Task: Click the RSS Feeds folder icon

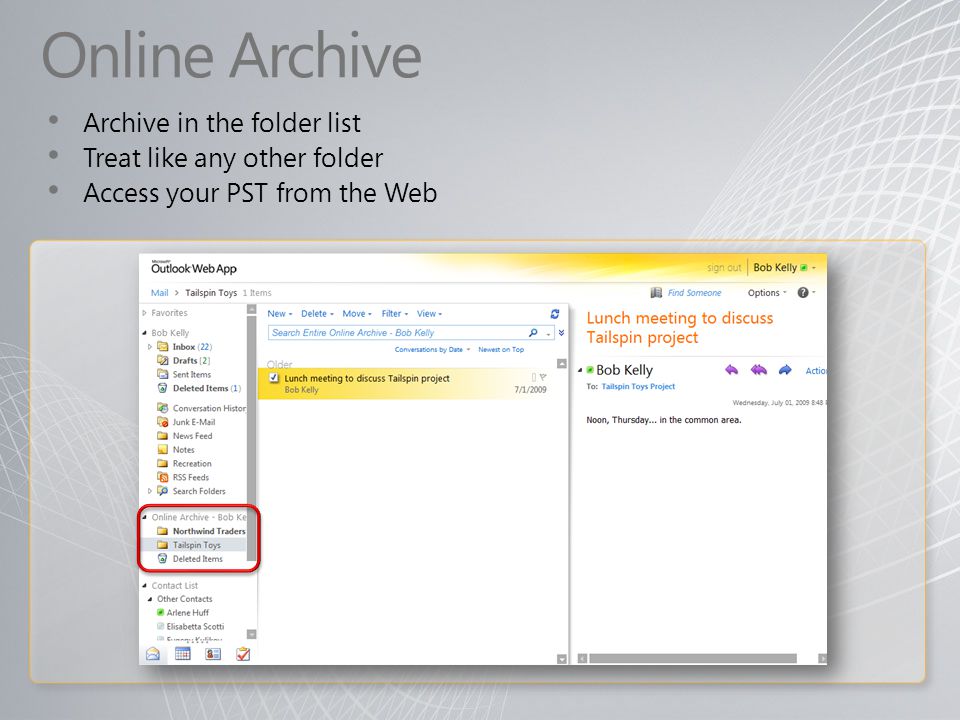Action: coord(162,477)
